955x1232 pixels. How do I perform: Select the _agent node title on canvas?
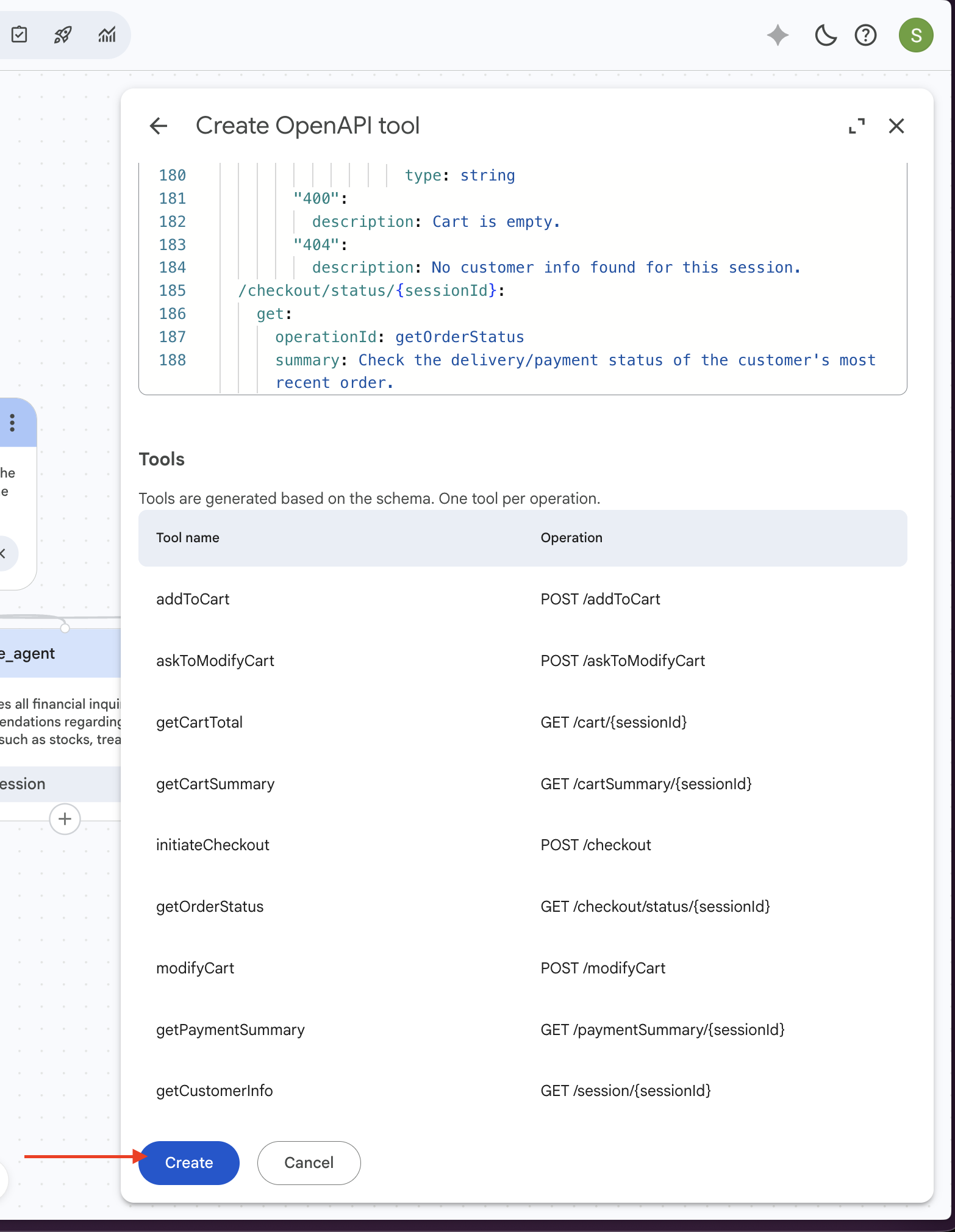tap(28, 653)
